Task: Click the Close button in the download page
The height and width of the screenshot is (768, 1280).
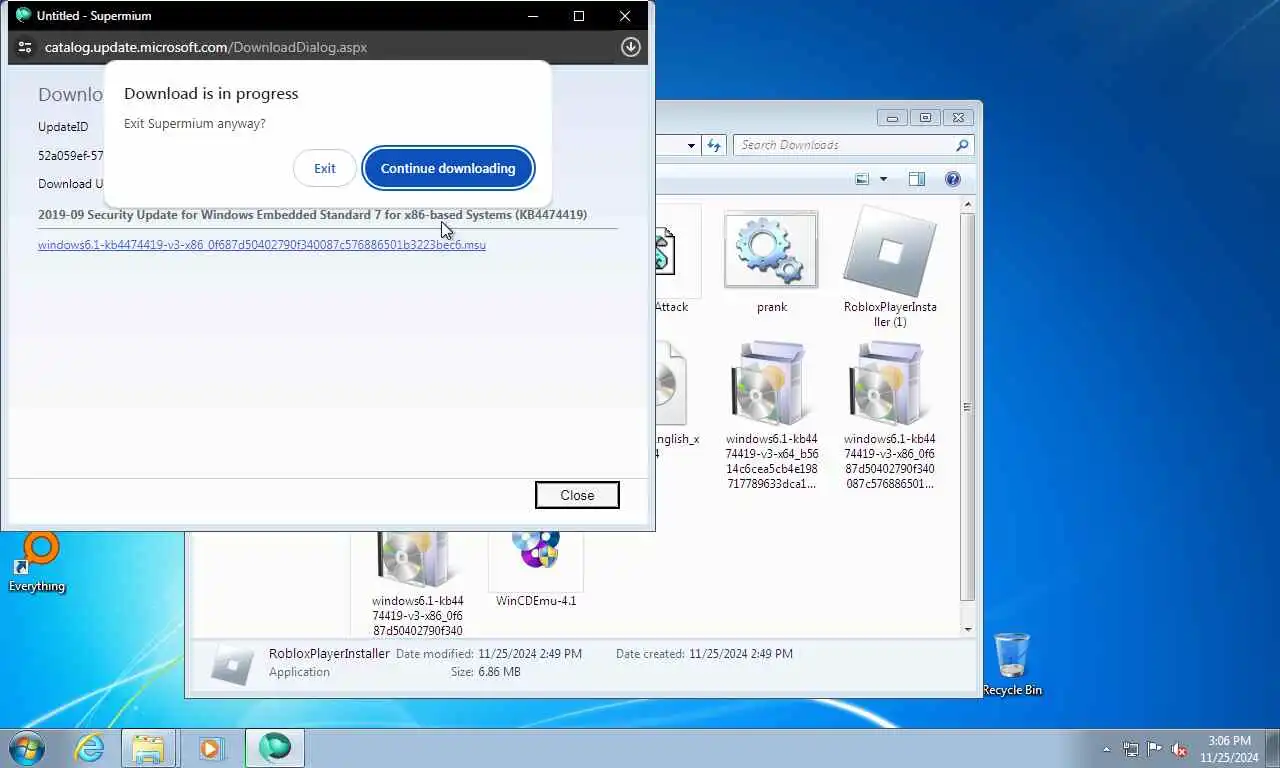Action: (x=577, y=495)
